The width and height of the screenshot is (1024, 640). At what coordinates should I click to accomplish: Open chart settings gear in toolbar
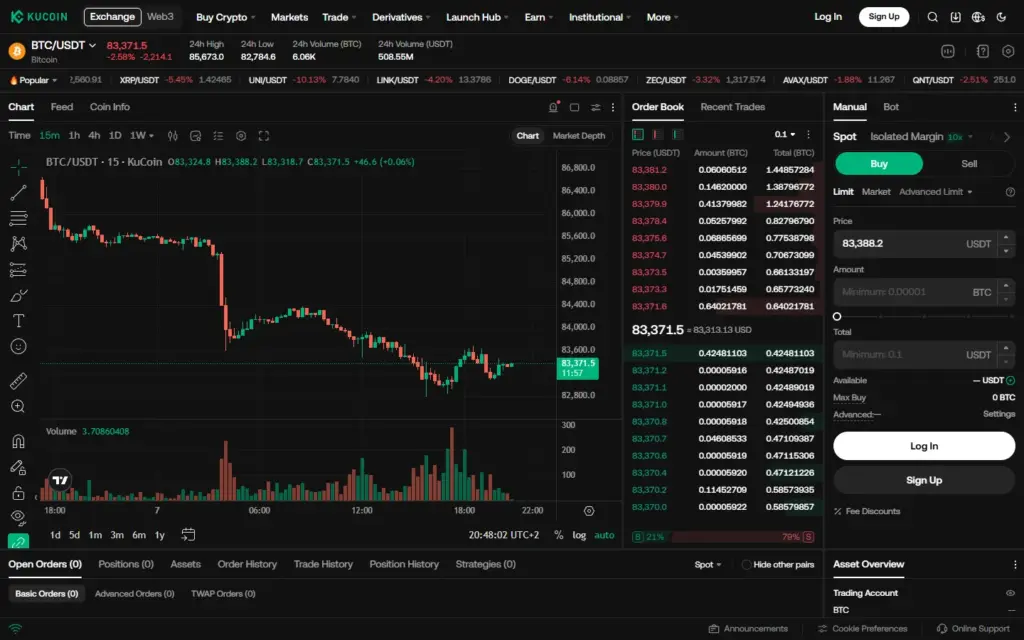[241, 136]
